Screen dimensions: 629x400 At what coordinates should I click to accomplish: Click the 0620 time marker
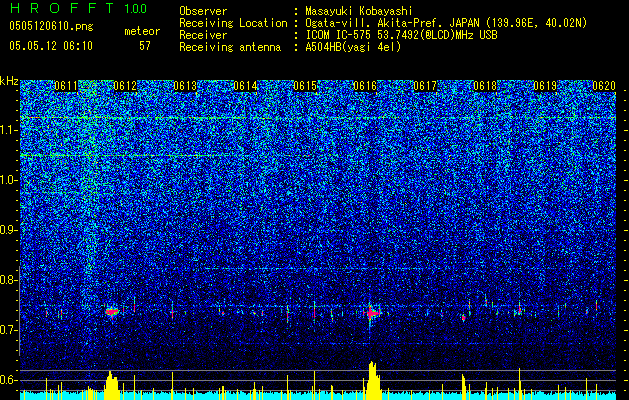click(604, 86)
